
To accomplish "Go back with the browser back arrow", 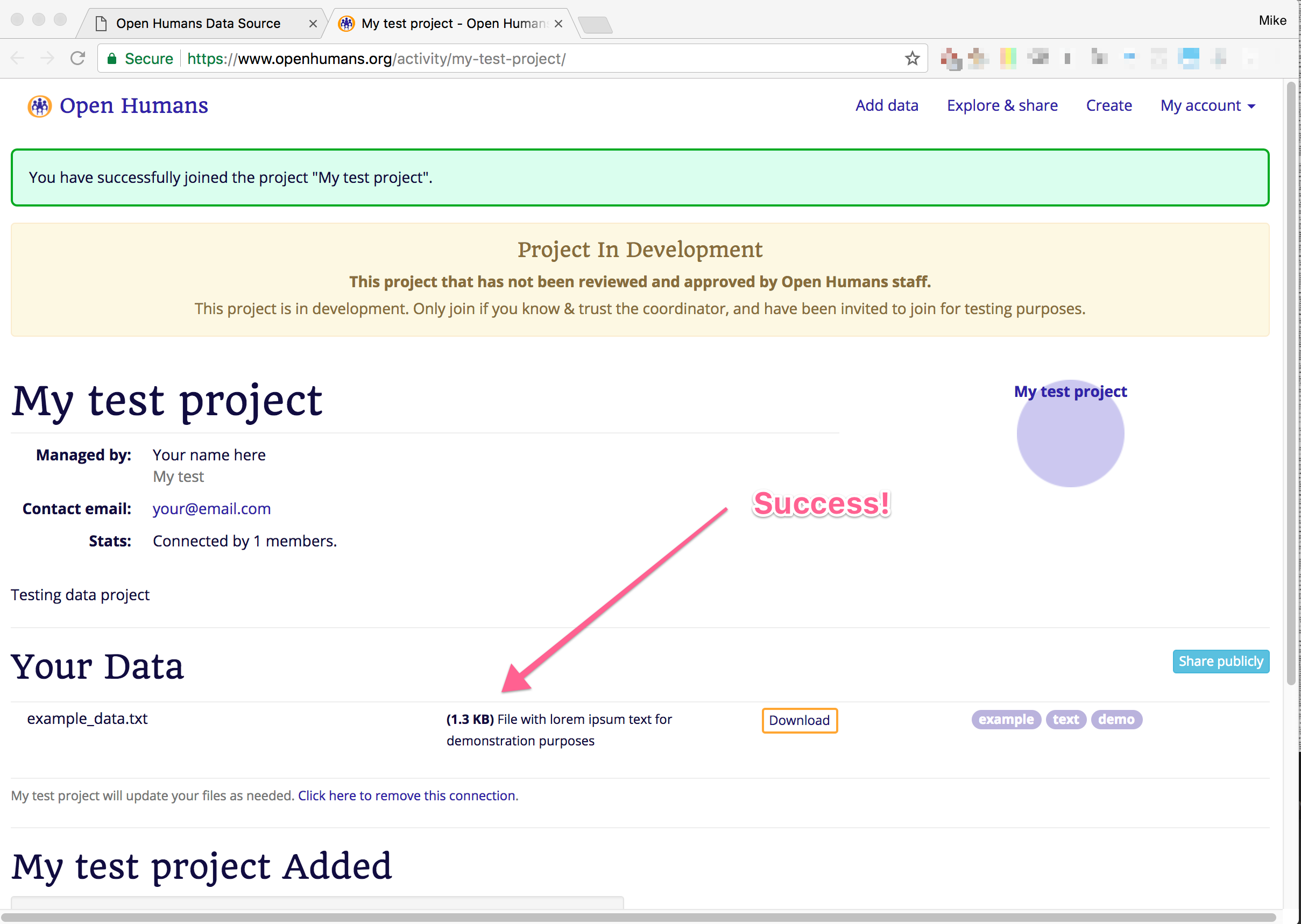I will (x=18, y=58).
